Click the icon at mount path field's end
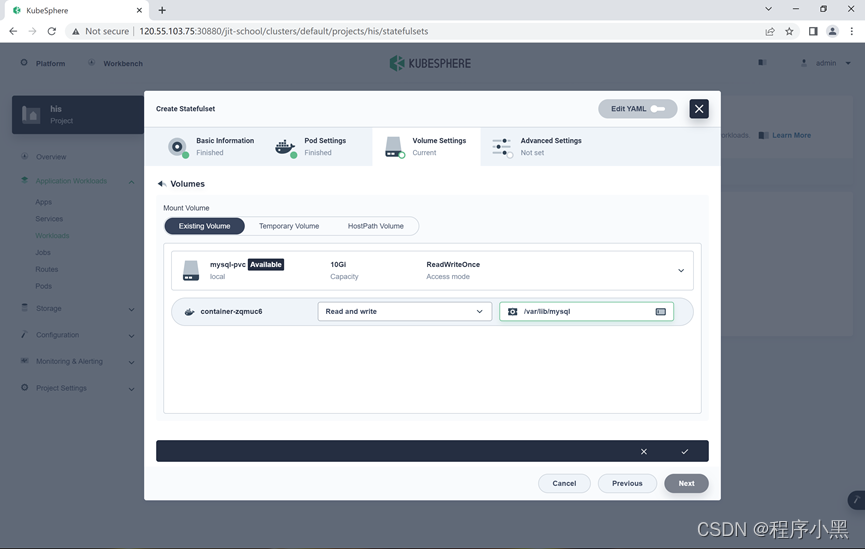This screenshot has width=865, height=549. point(660,312)
